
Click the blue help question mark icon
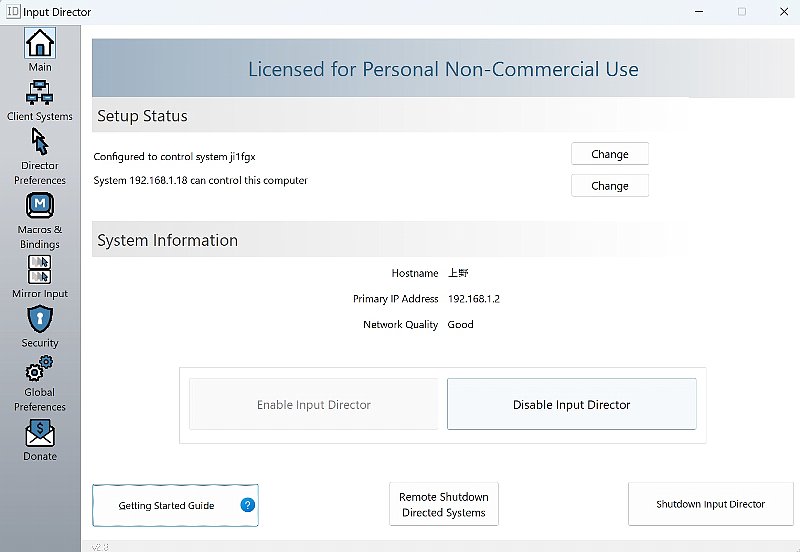247,505
